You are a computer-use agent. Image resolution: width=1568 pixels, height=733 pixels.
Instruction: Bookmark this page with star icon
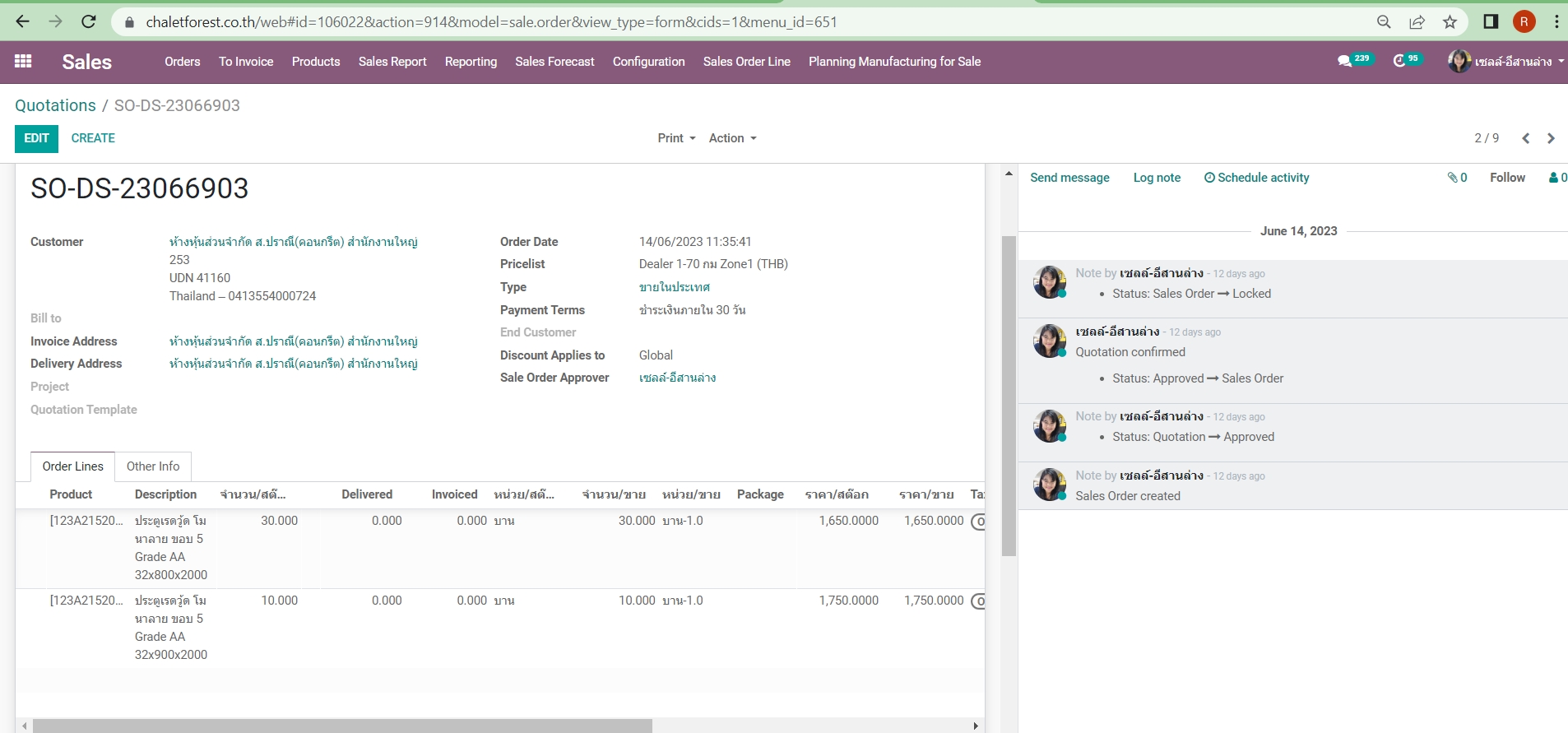(1450, 22)
